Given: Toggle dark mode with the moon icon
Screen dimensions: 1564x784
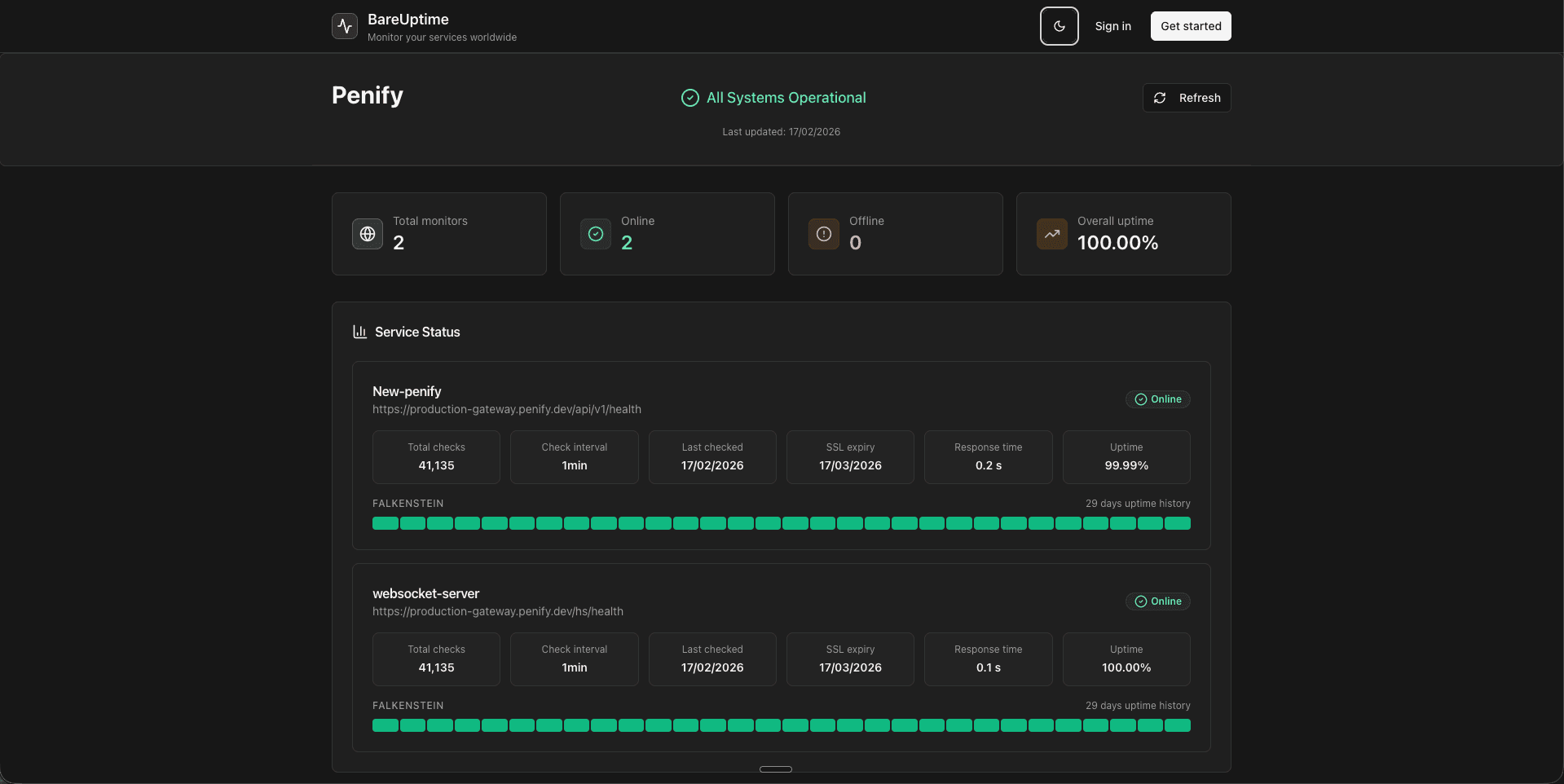Looking at the screenshot, I should (1059, 25).
